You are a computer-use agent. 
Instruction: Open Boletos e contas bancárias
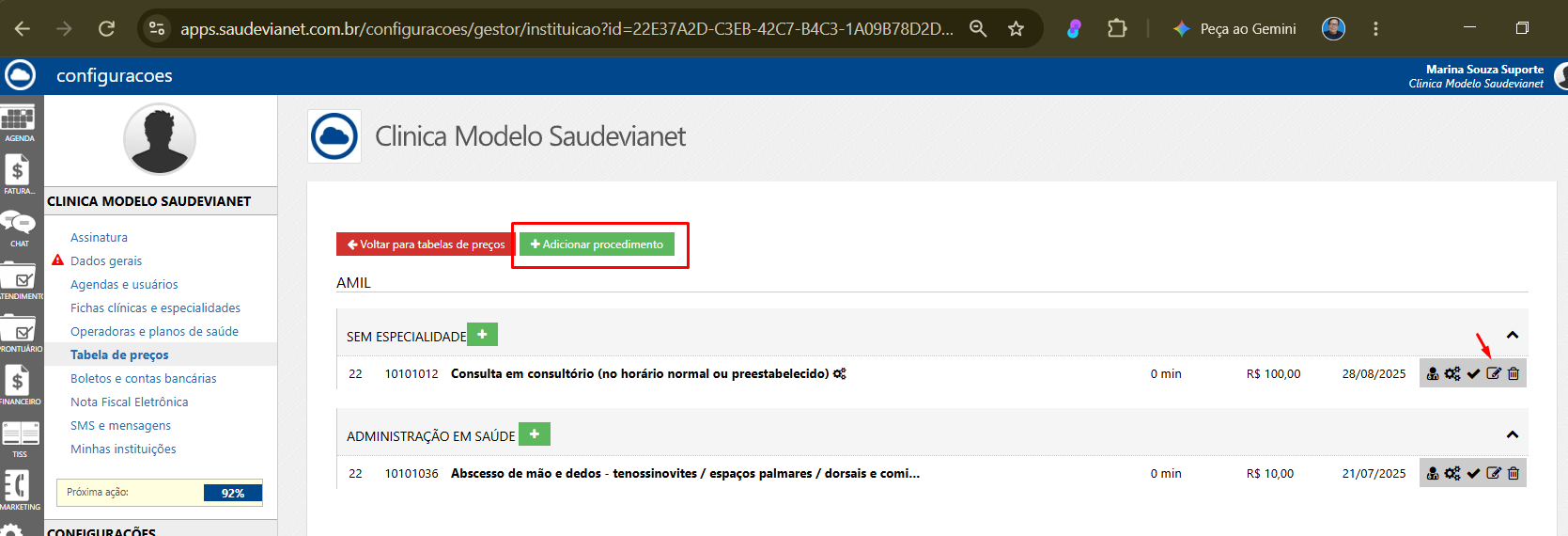coord(143,378)
